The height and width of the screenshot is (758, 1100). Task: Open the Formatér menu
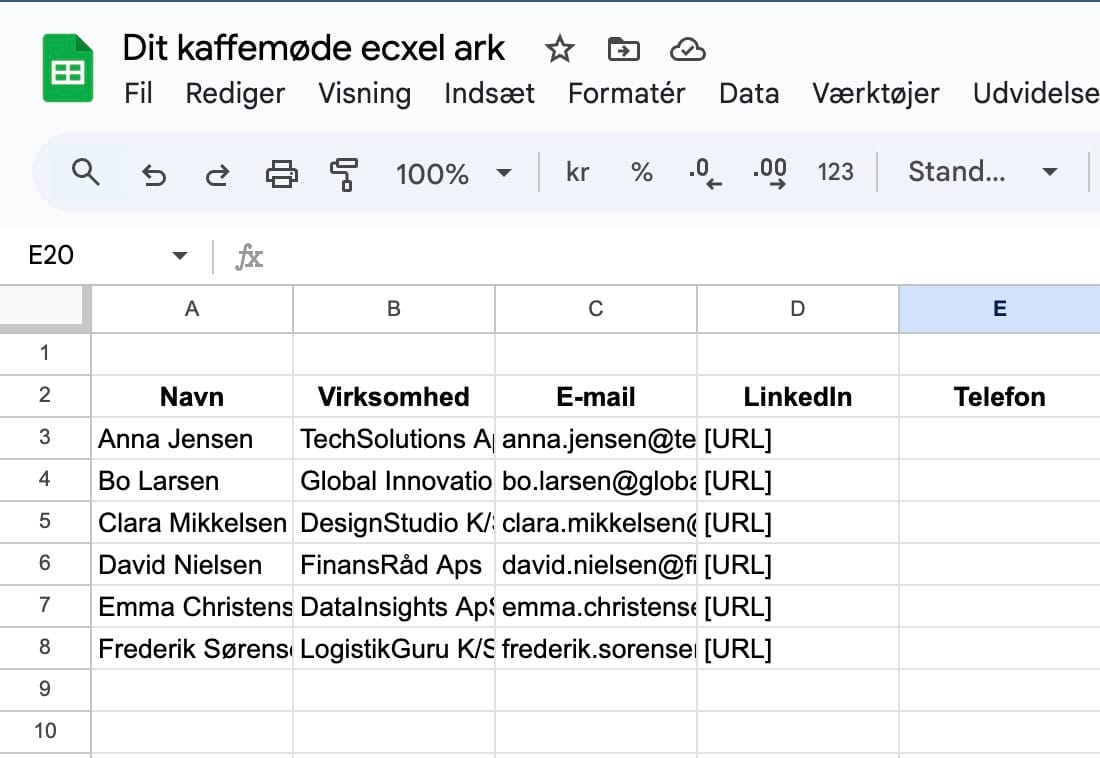pyautogui.click(x=626, y=94)
